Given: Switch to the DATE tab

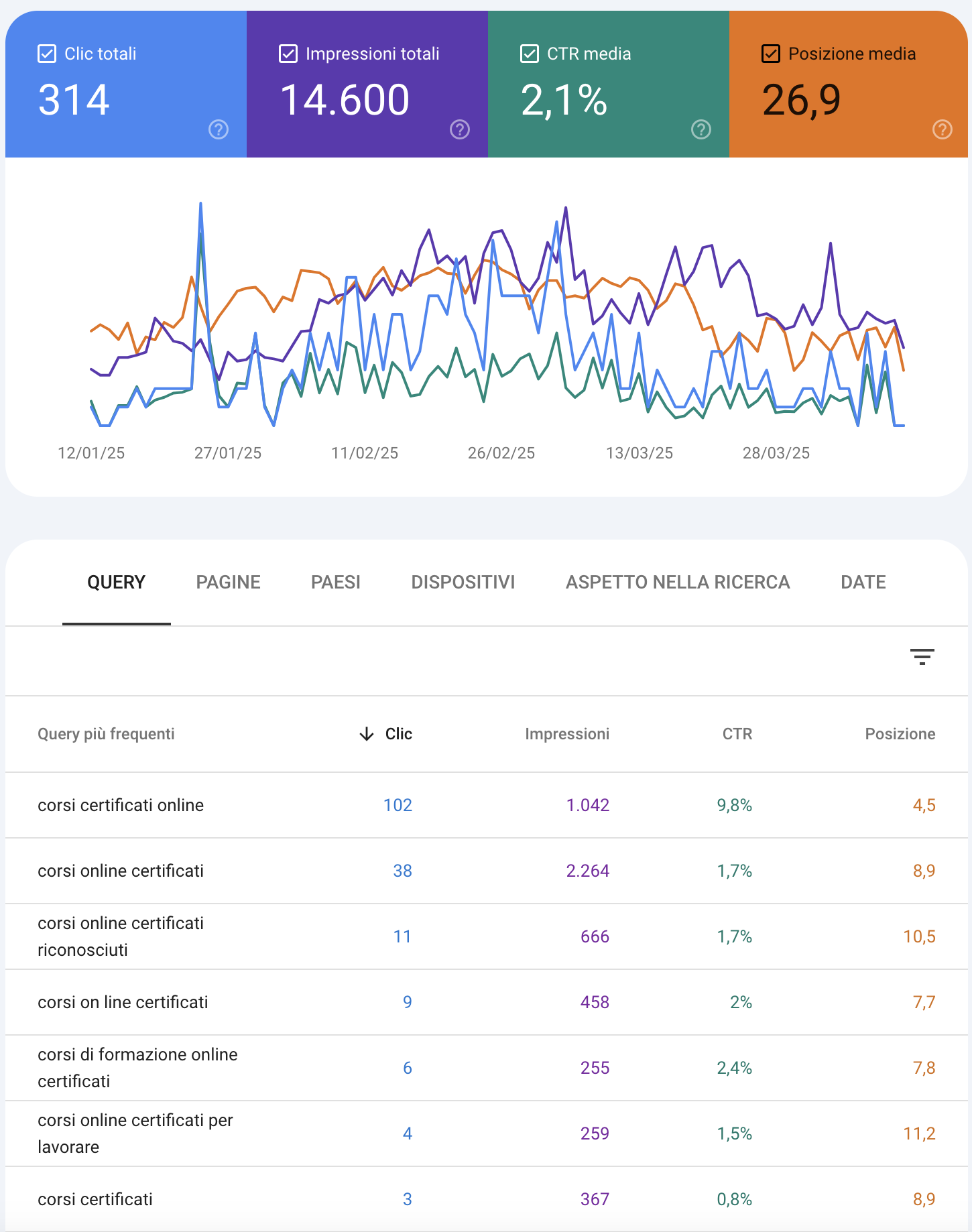Looking at the screenshot, I should pyautogui.click(x=863, y=582).
